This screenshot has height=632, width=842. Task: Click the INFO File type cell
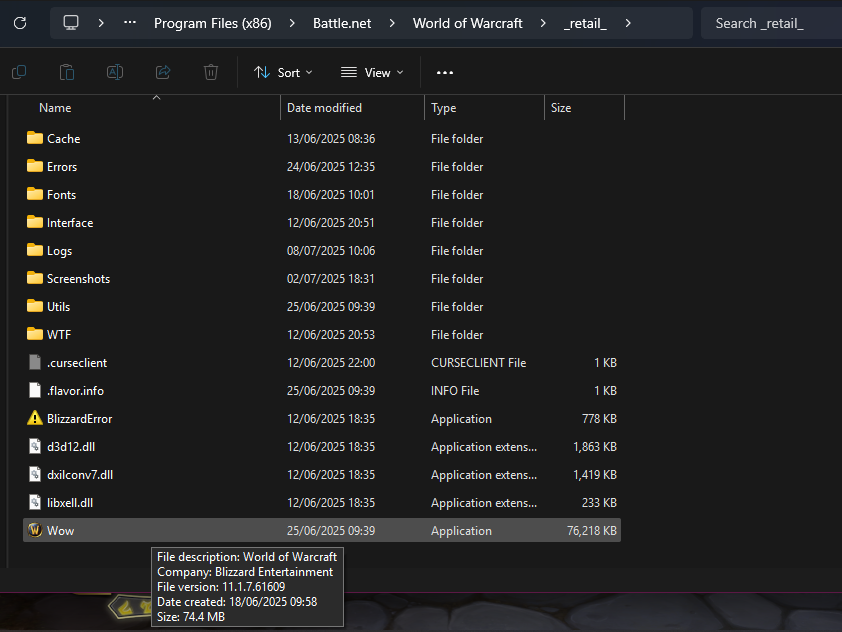[455, 390]
